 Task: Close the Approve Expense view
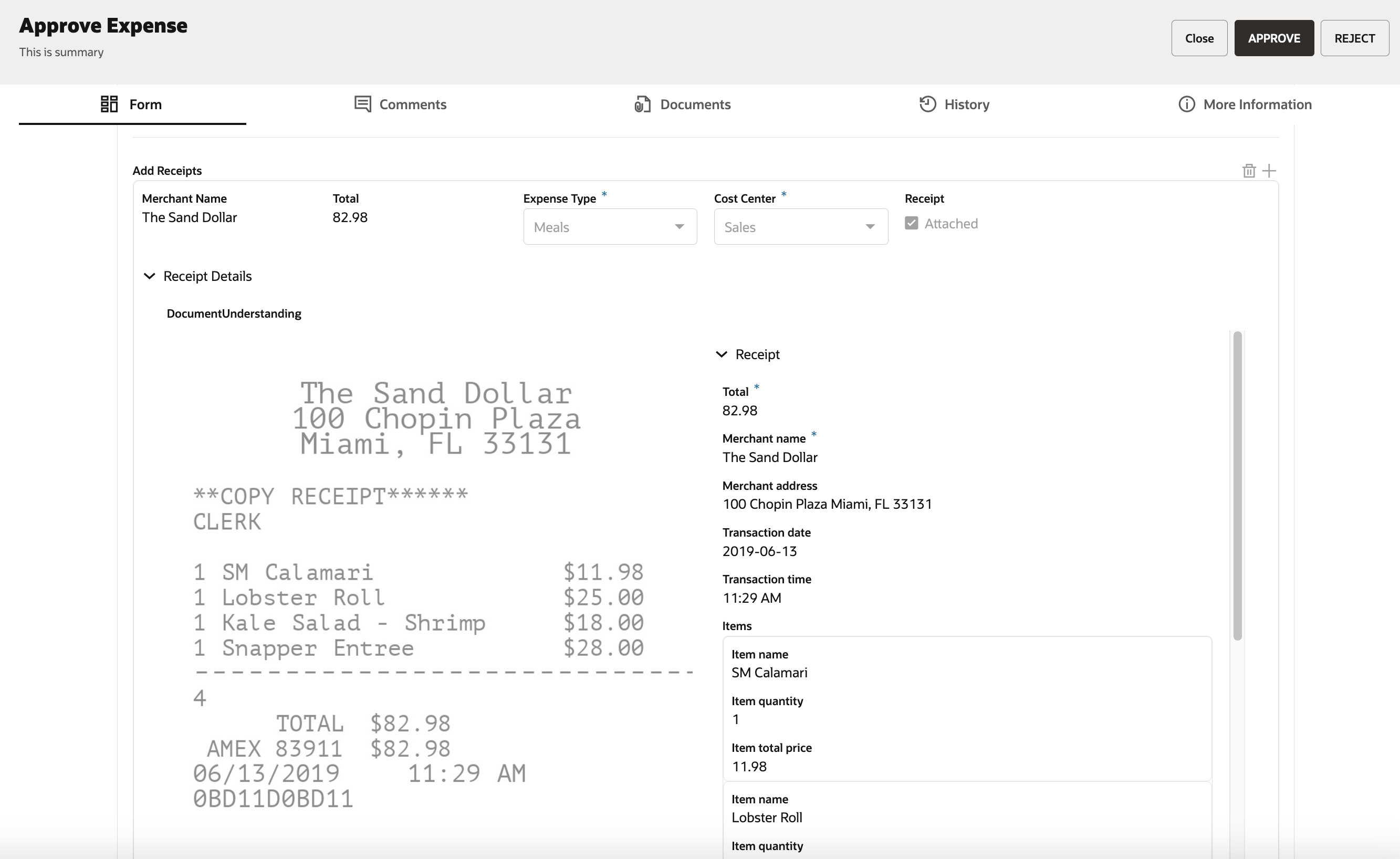(1199, 38)
